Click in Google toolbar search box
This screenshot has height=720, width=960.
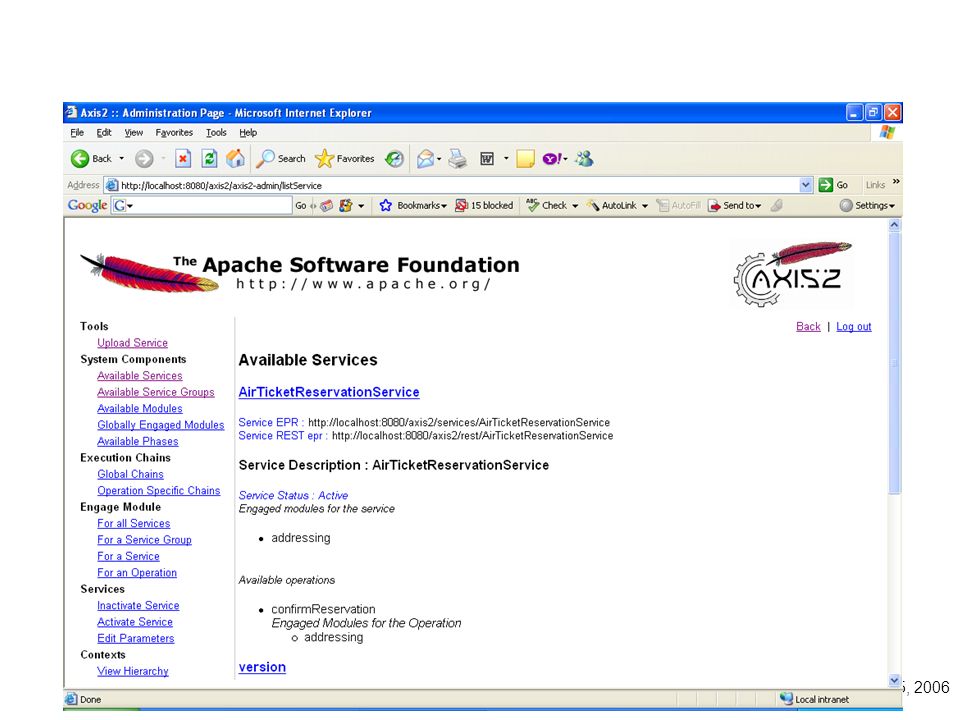click(212, 206)
